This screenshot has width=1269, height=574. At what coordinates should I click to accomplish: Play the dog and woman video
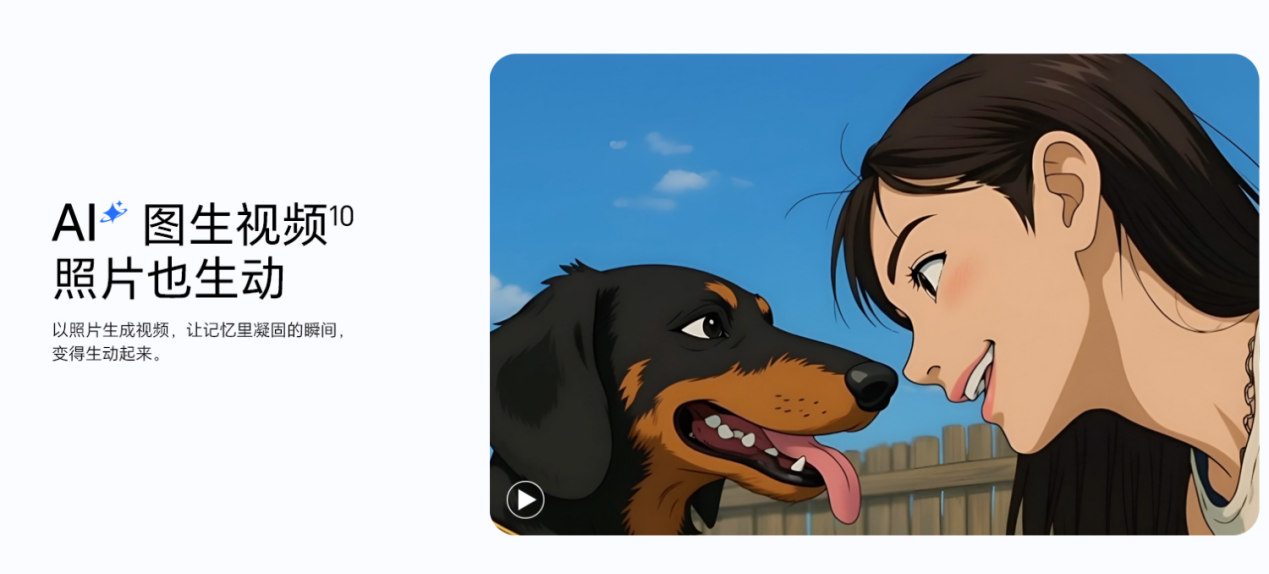pyautogui.click(x=525, y=499)
